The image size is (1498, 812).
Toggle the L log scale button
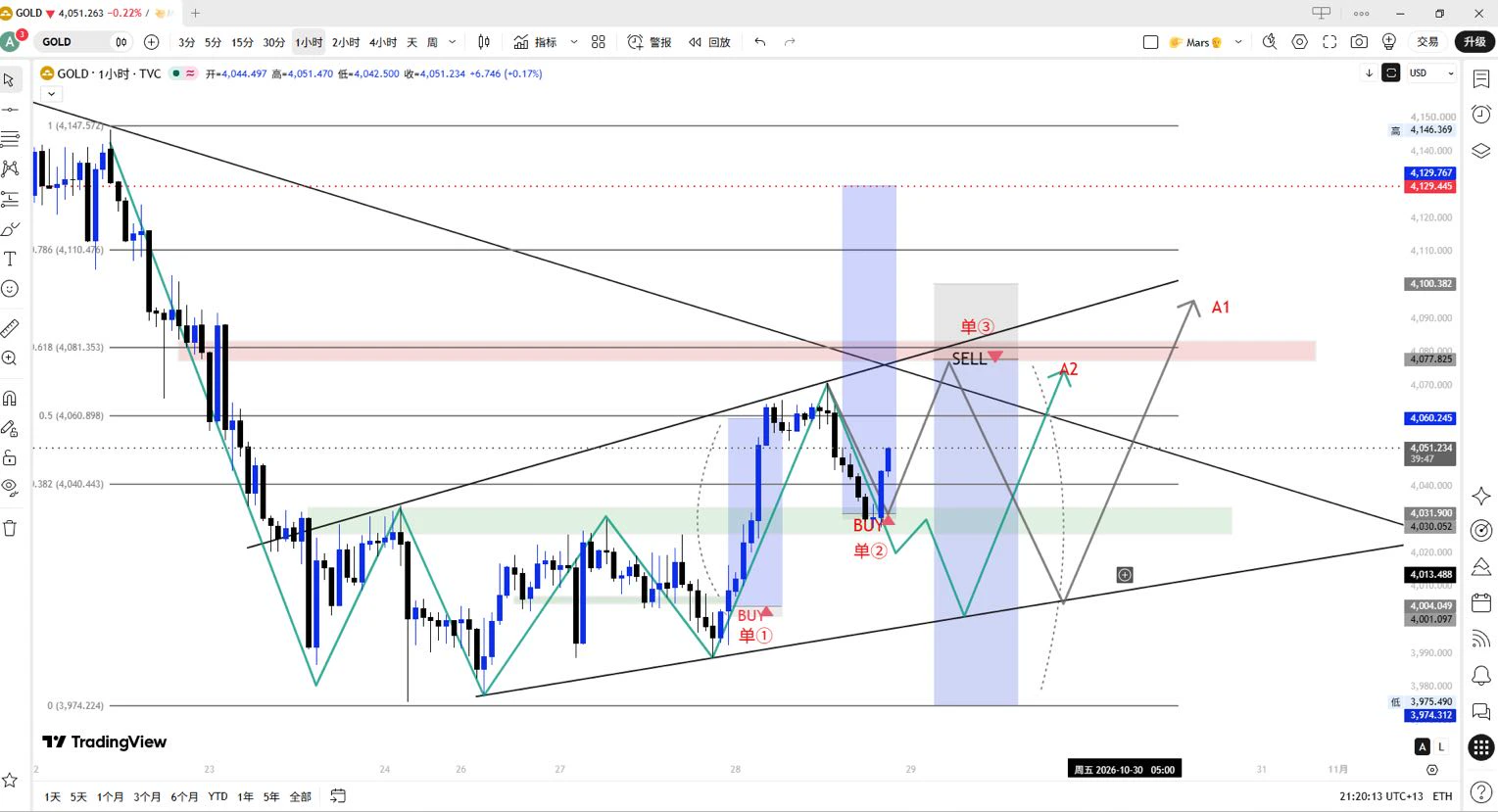(x=1441, y=747)
